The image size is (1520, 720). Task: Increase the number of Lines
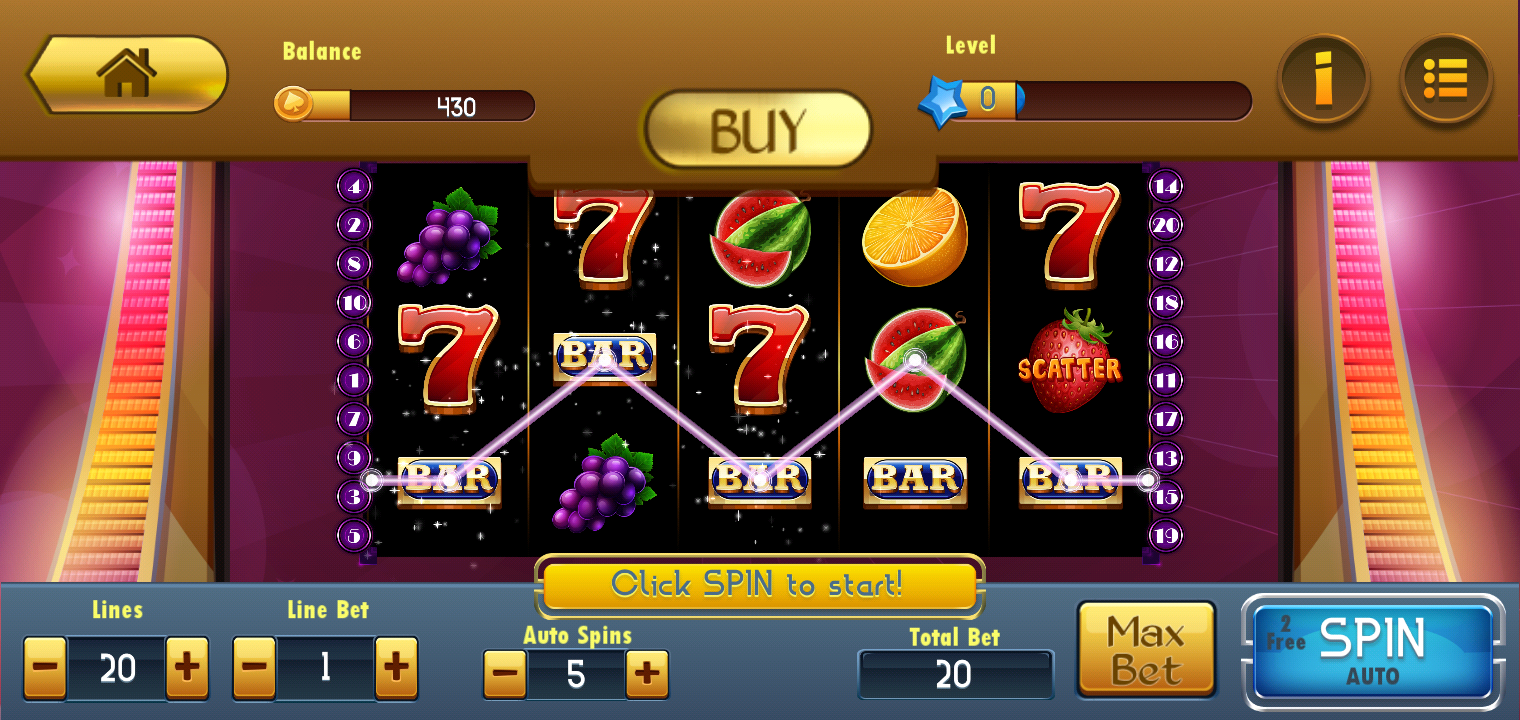[187, 667]
